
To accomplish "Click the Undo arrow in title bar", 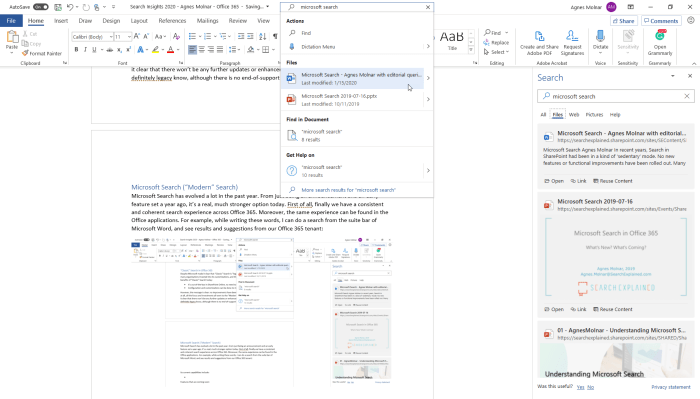I will (70, 7).
